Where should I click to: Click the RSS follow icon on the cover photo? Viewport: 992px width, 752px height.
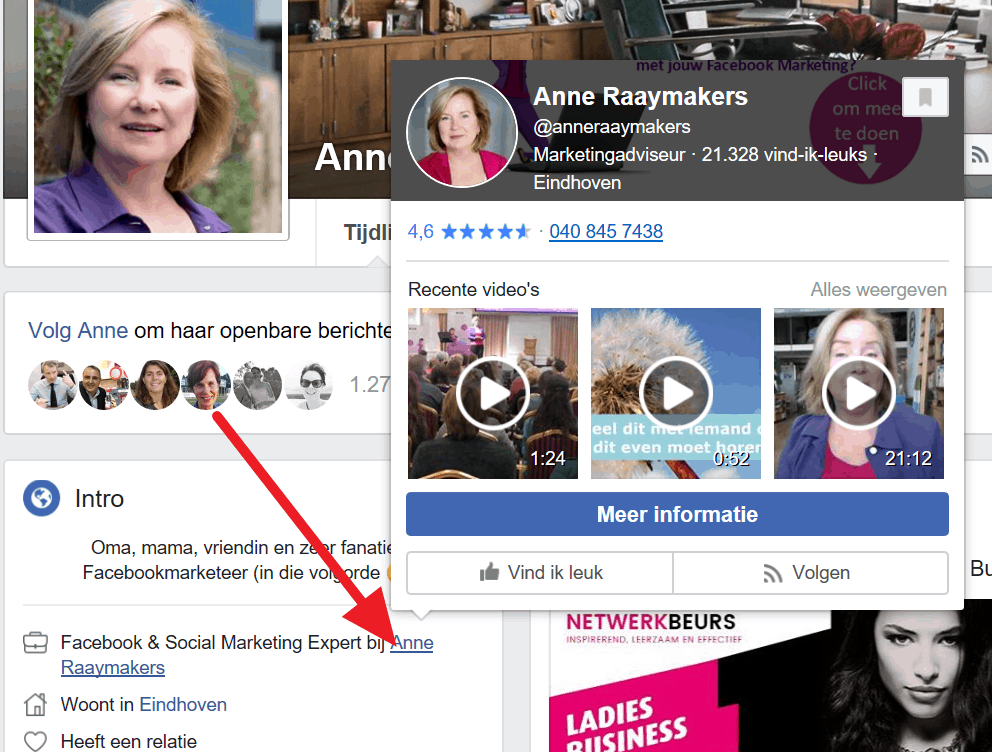click(x=979, y=154)
